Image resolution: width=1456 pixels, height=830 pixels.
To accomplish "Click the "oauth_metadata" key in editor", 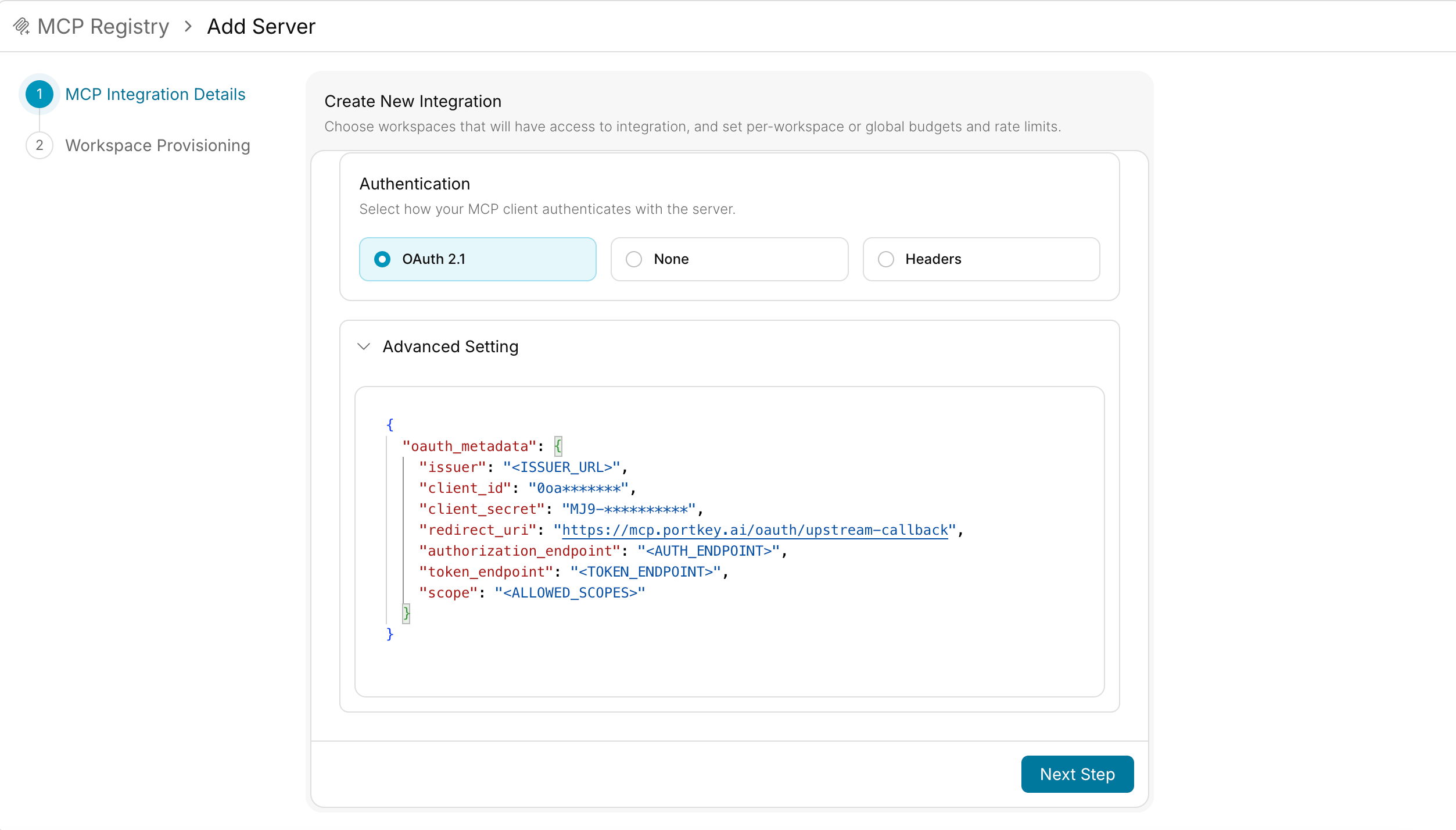I will [x=469, y=446].
